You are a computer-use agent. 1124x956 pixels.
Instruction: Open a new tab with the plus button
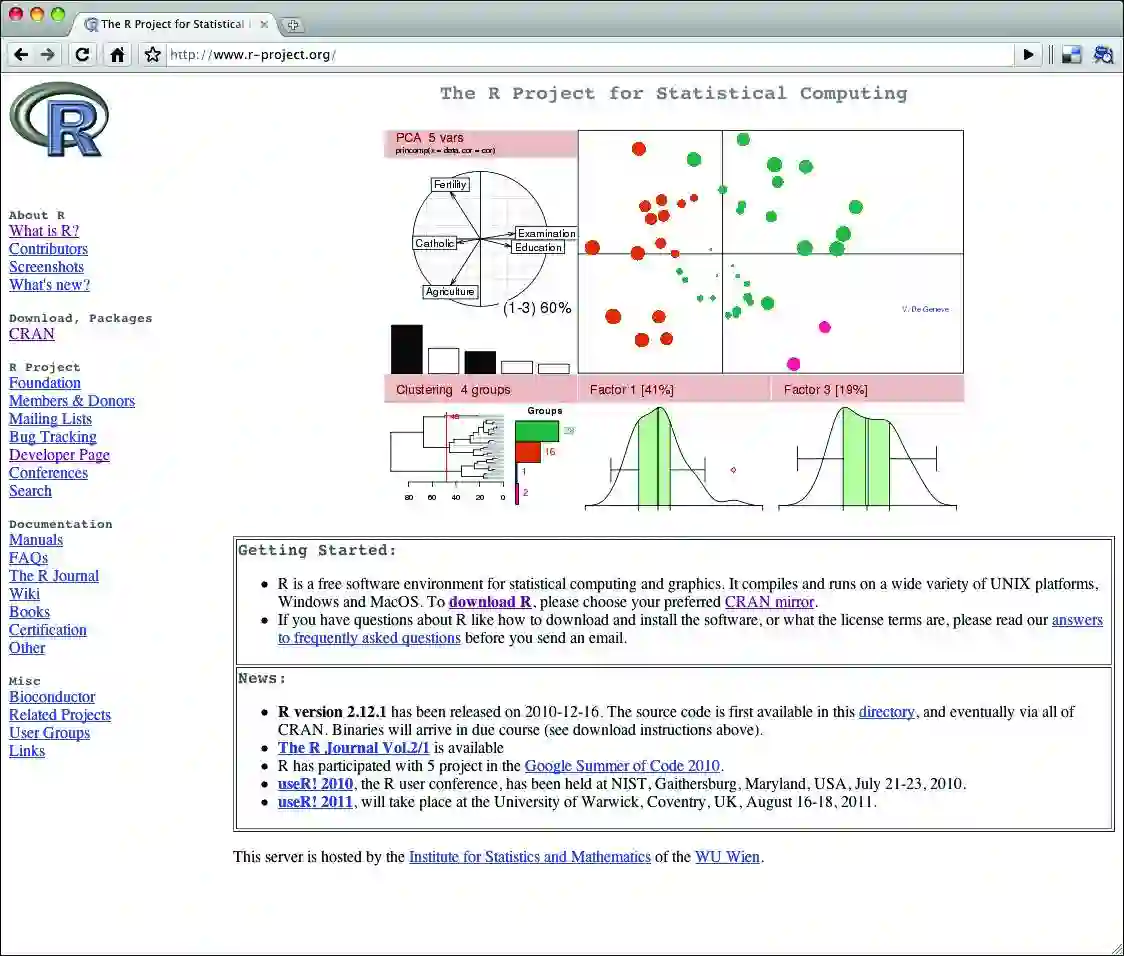[x=292, y=25]
